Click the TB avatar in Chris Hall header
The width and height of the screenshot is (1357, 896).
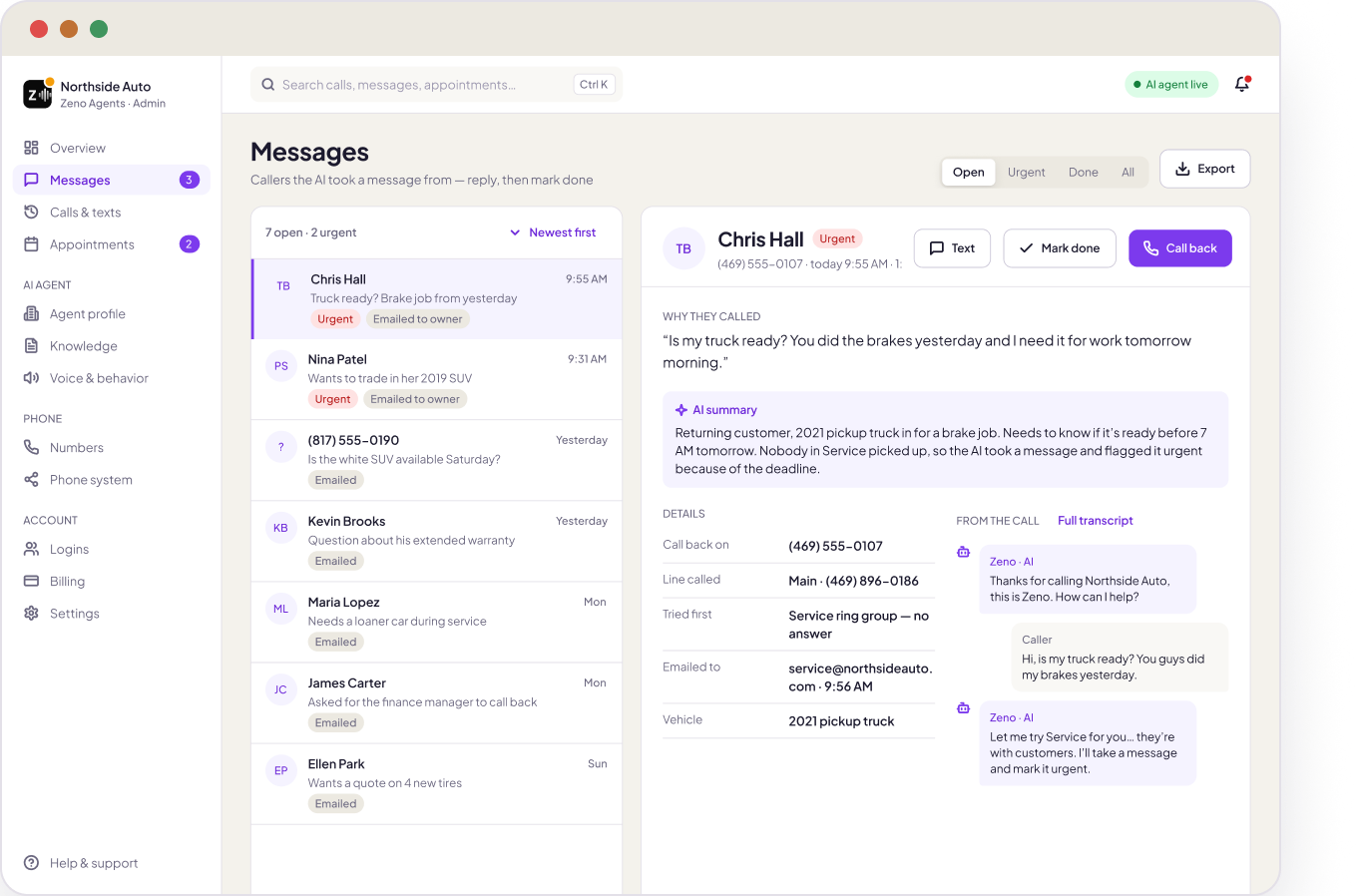click(x=683, y=248)
